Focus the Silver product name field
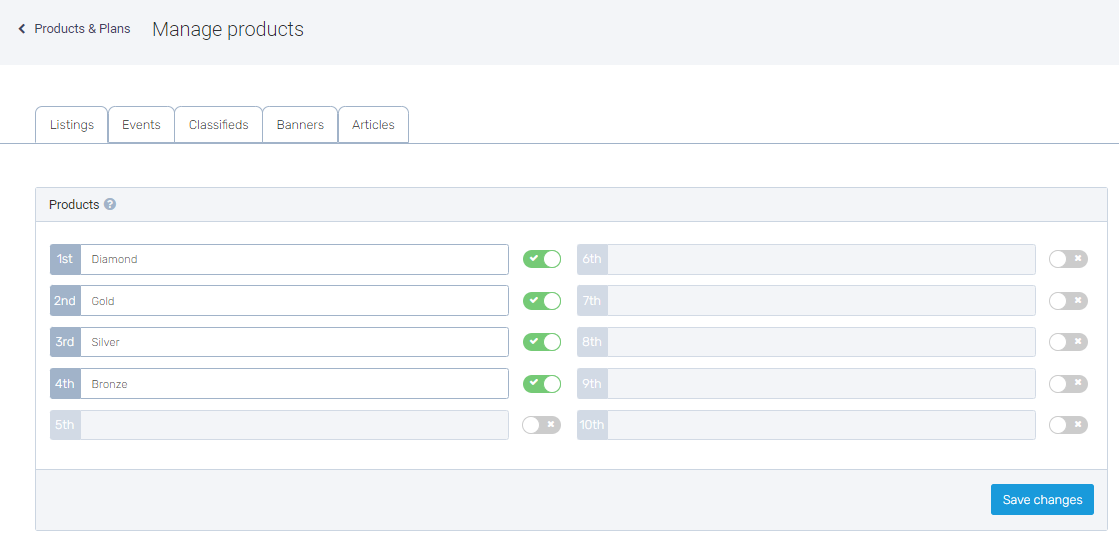Viewport: 1119px width, 541px height. click(294, 342)
